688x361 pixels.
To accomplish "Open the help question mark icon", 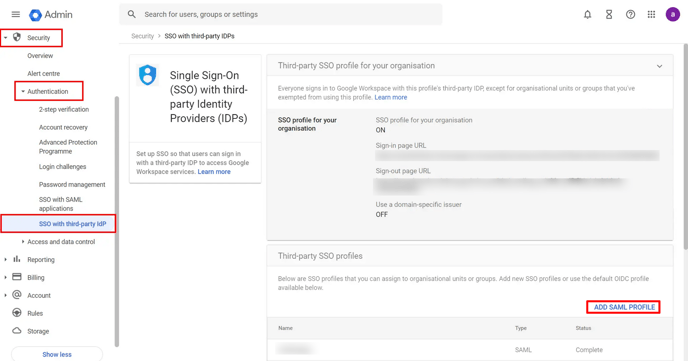I will coord(631,14).
